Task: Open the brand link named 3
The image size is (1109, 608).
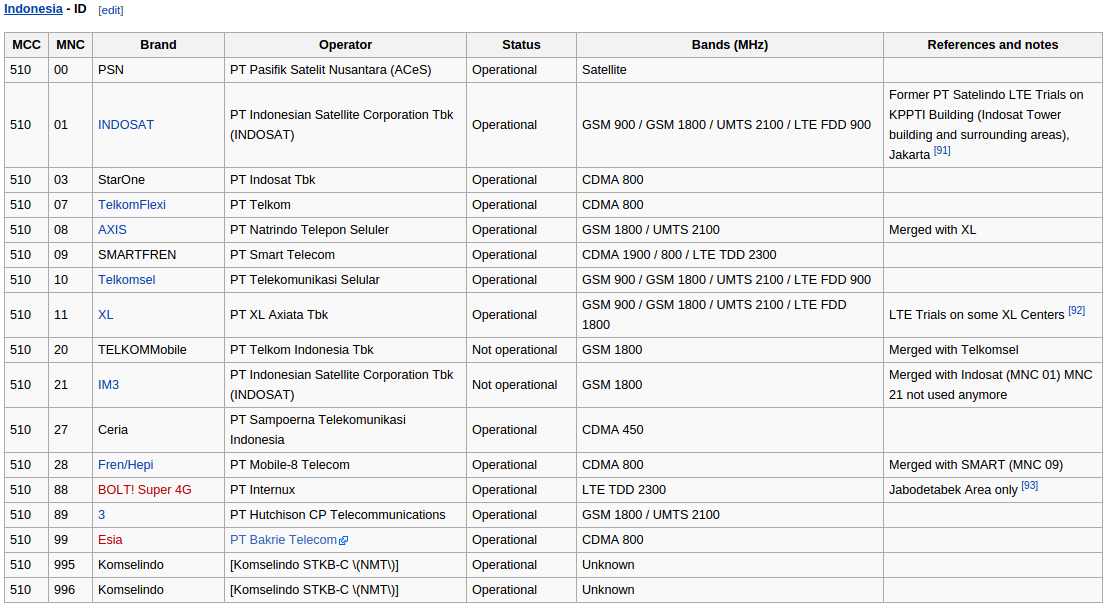Action: [x=101, y=515]
